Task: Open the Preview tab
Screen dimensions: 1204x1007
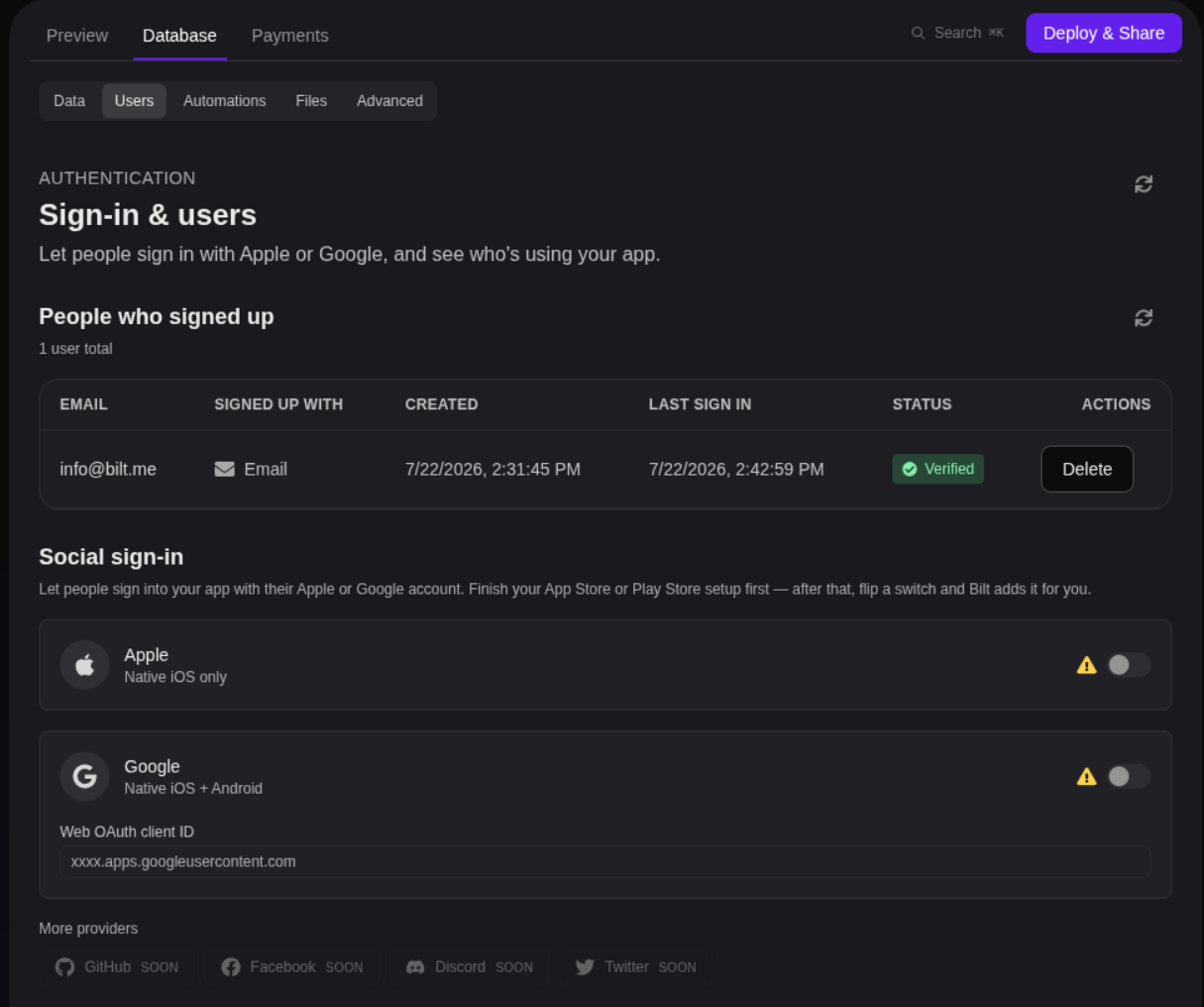Action: click(x=77, y=36)
